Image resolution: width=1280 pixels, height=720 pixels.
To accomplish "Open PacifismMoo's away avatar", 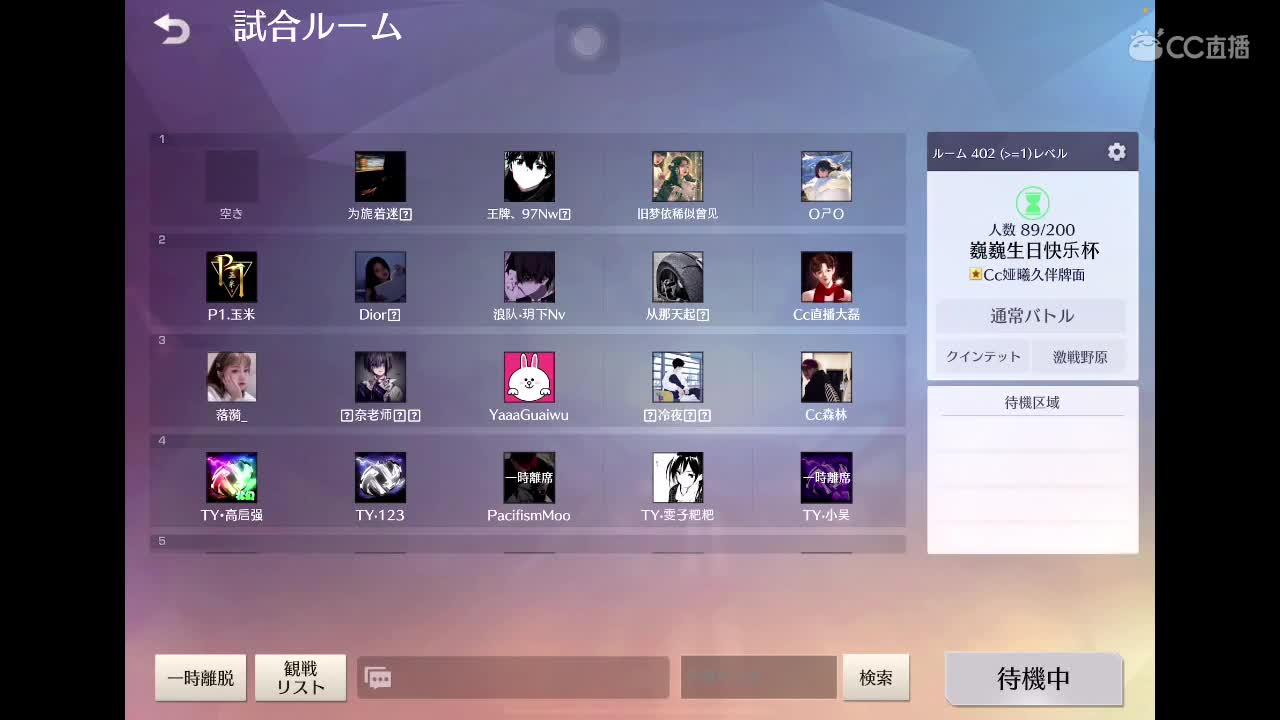I will point(529,478).
